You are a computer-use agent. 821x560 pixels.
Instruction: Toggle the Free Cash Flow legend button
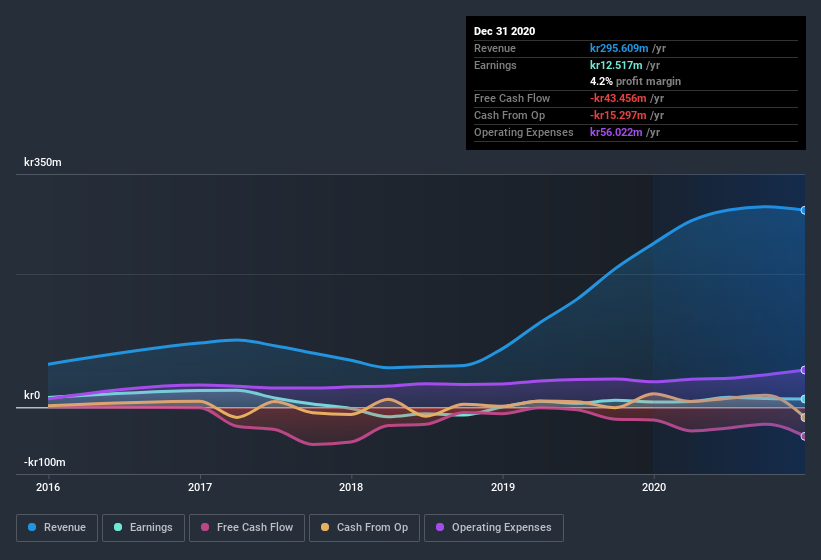click(x=247, y=528)
